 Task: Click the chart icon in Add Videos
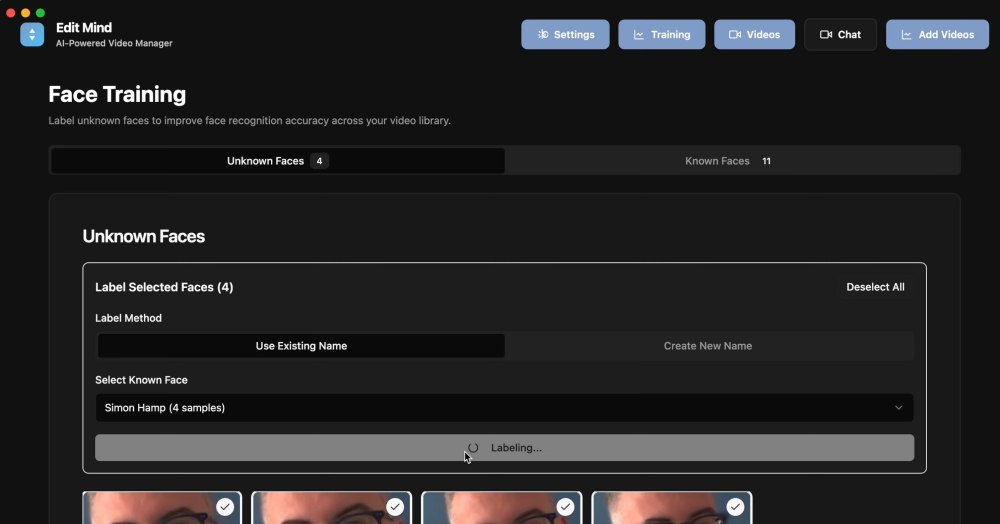click(x=906, y=35)
